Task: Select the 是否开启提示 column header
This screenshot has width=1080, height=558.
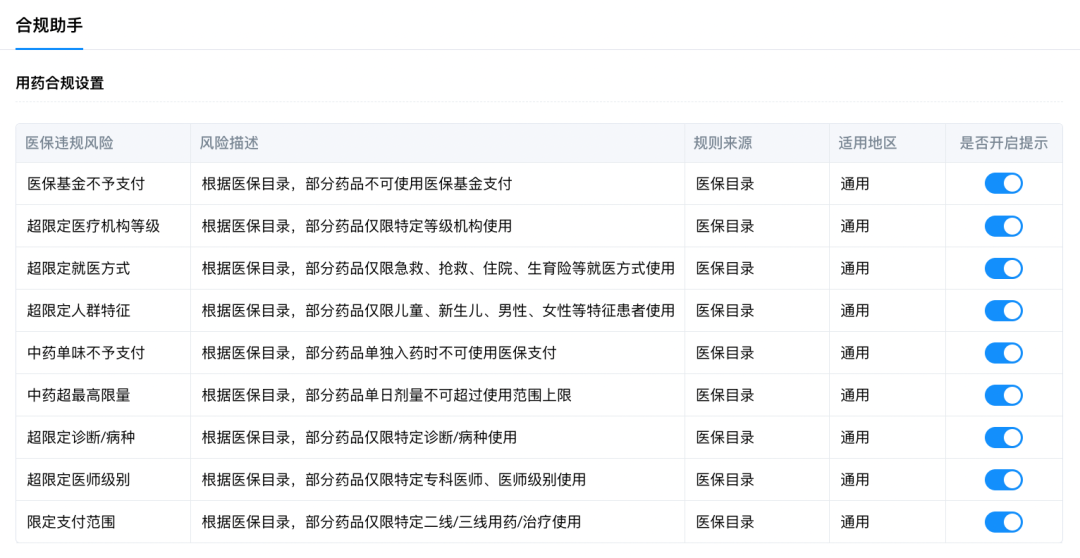Action: pos(1003,143)
